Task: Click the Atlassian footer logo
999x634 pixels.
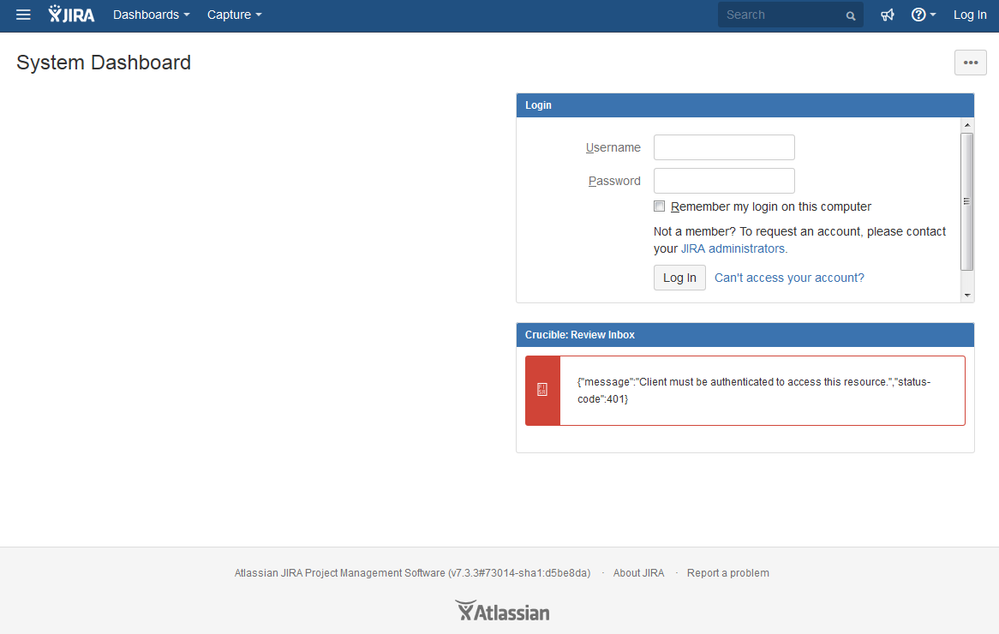Action: point(502,610)
